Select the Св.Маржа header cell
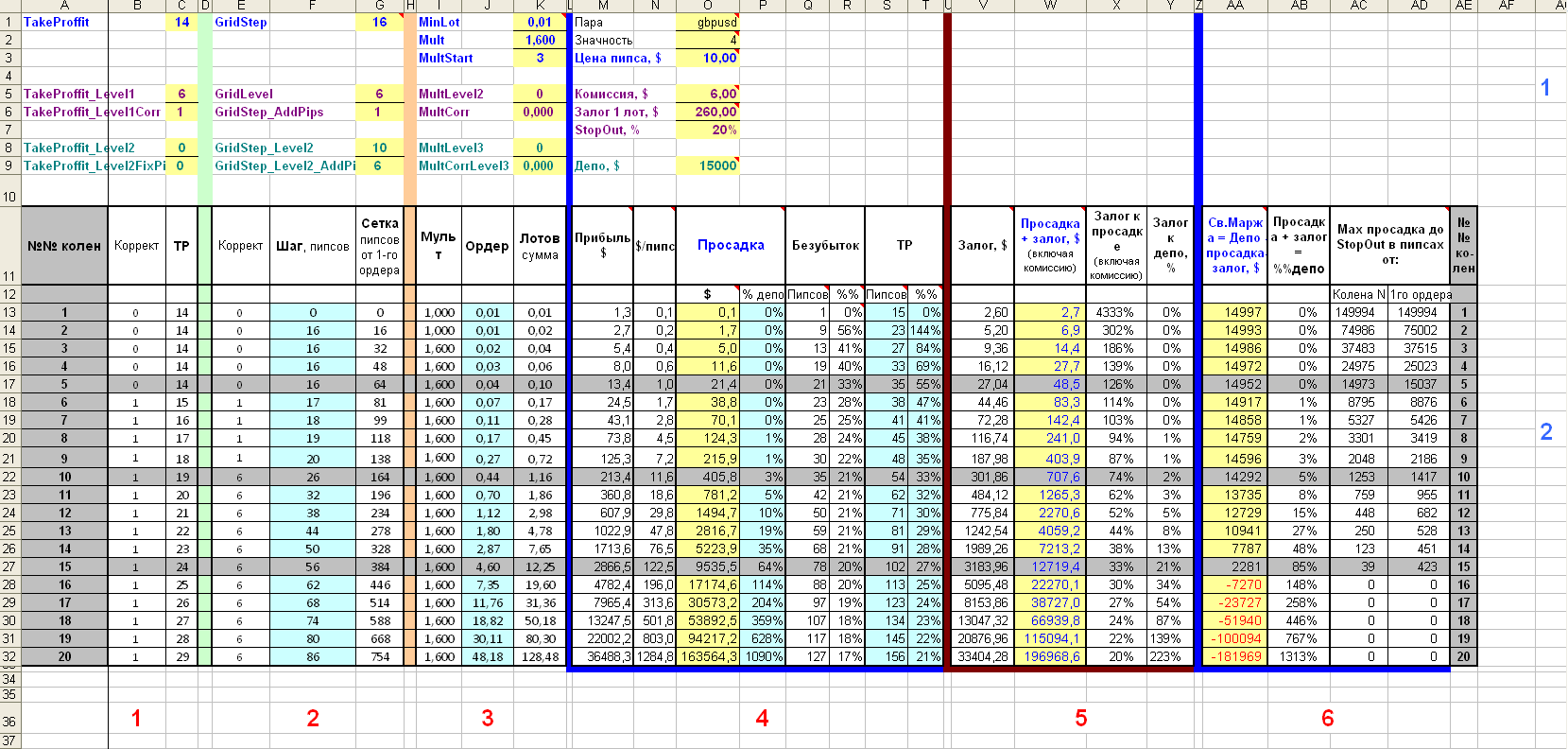The image size is (1568, 749). [x=1235, y=245]
